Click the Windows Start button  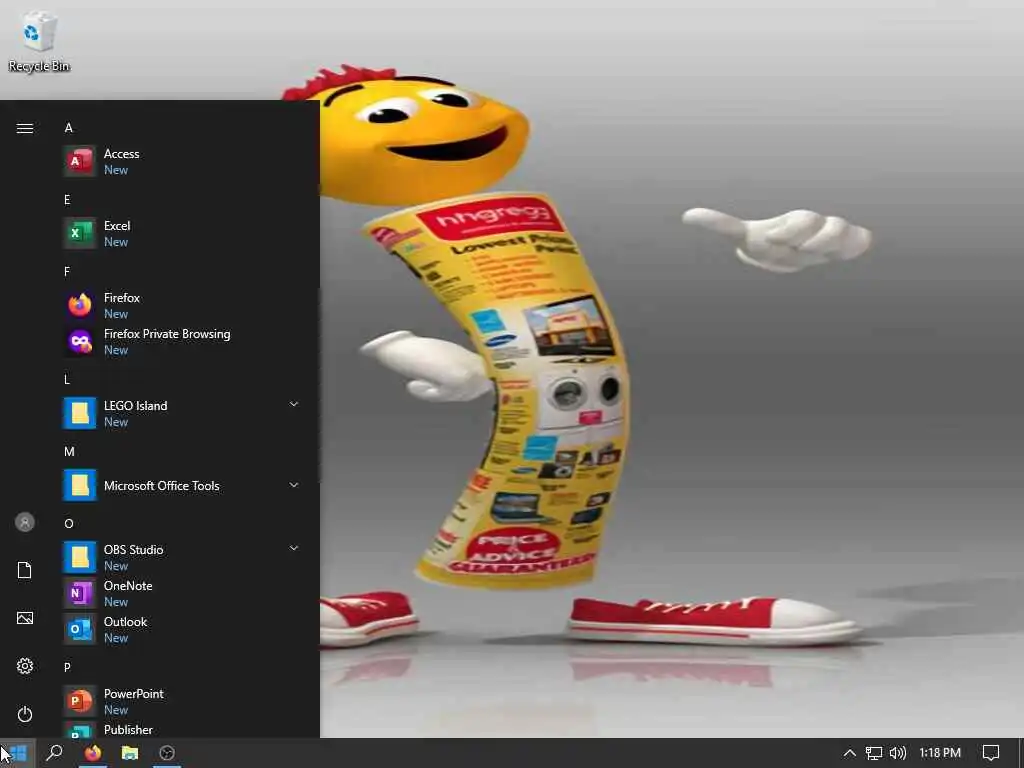(18, 753)
